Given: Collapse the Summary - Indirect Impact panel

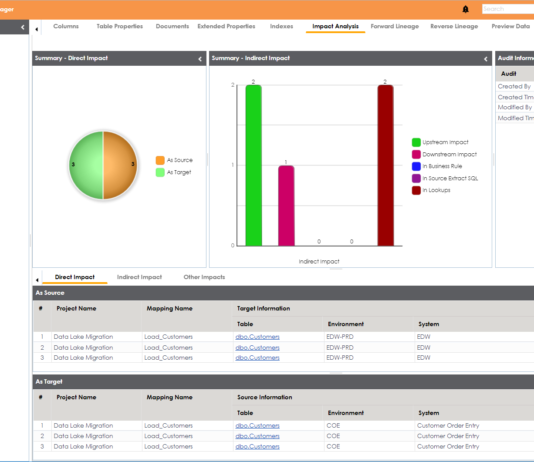Looking at the screenshot, I should (486, 59).
